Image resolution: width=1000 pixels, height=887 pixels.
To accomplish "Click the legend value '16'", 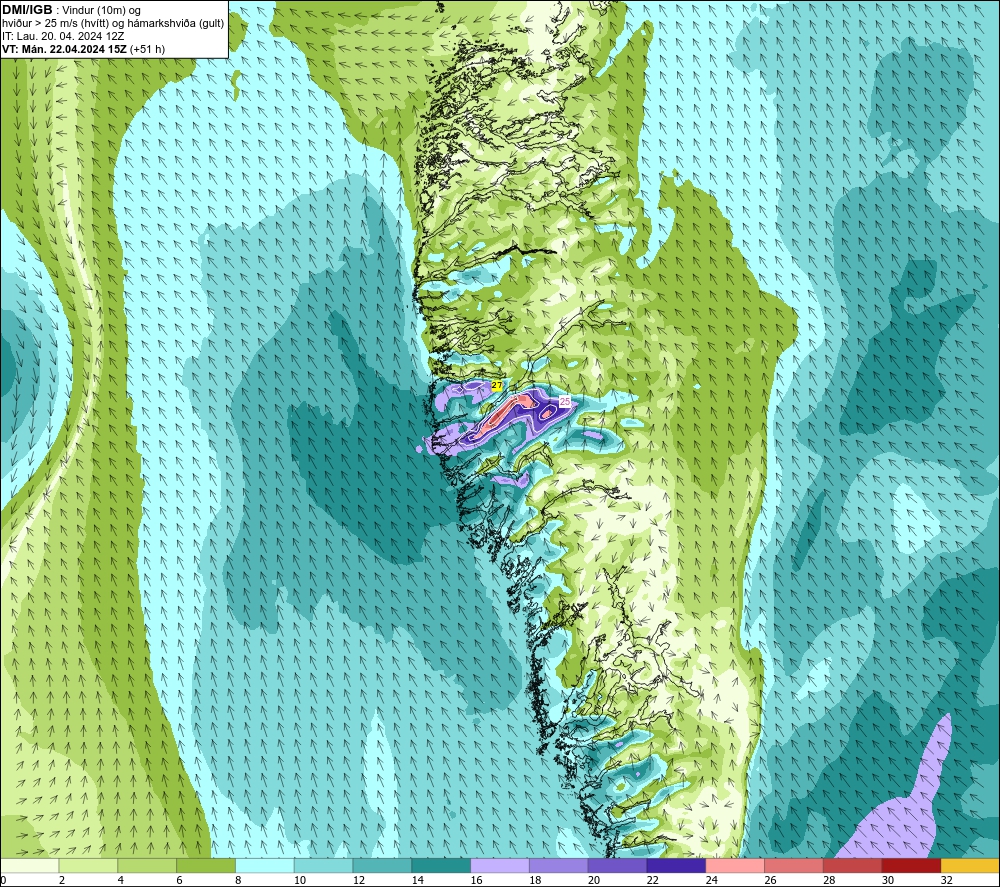I will click(476, 881).
